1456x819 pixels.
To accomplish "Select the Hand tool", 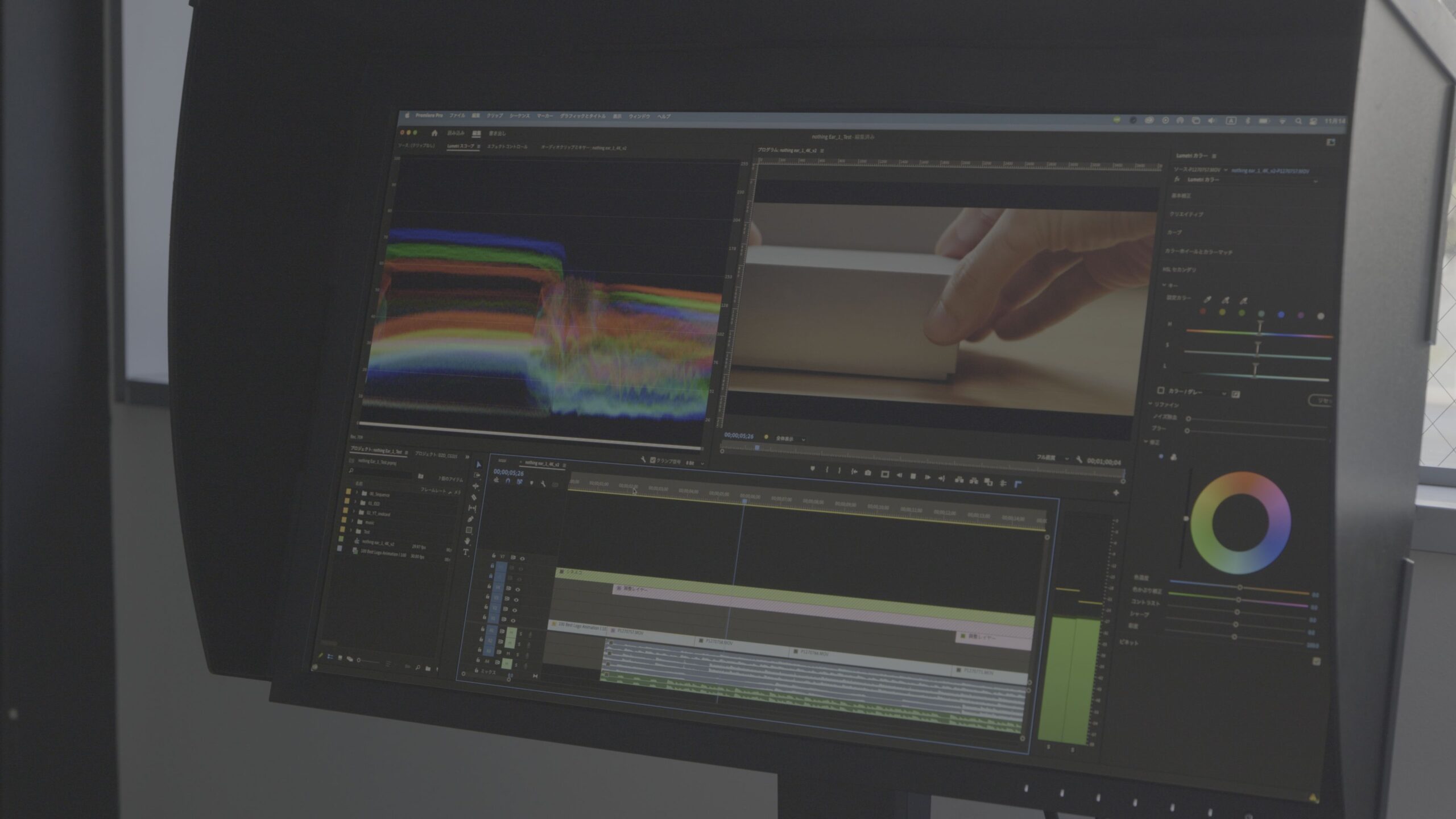I will point(468,541).
